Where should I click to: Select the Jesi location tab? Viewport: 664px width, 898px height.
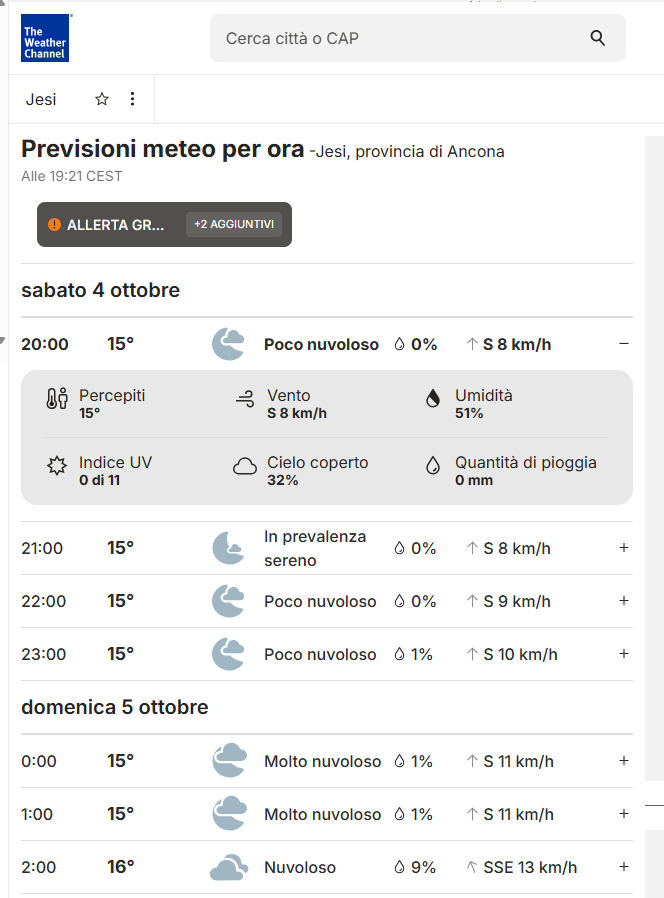pos(41,99)
